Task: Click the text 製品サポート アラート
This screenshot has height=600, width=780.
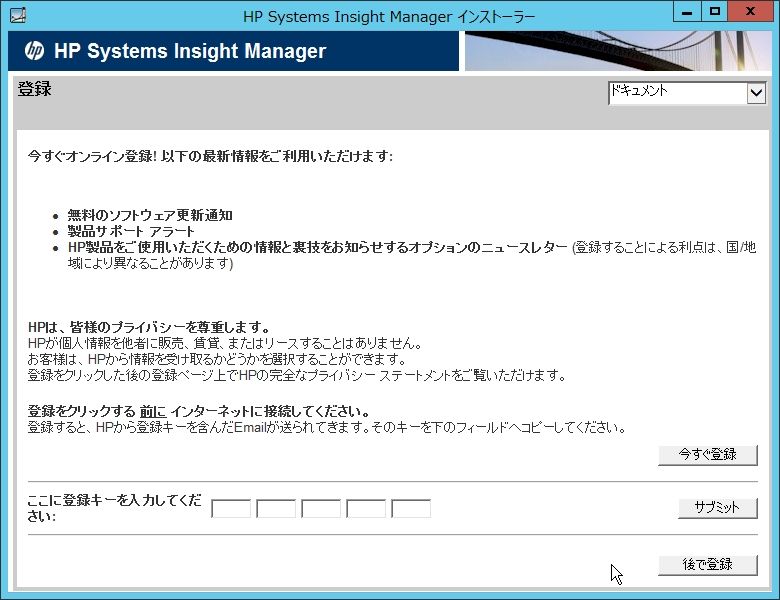Action: click(x=131, y=231)
